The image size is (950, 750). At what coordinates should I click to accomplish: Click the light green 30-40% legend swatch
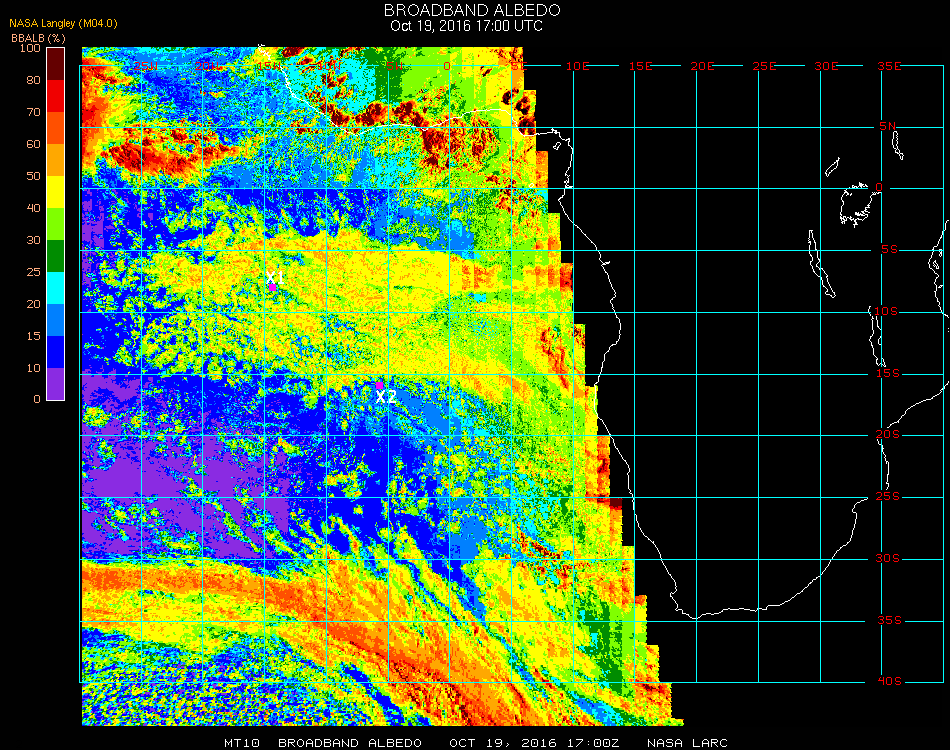pyautogui.click(x=56, y=224)
